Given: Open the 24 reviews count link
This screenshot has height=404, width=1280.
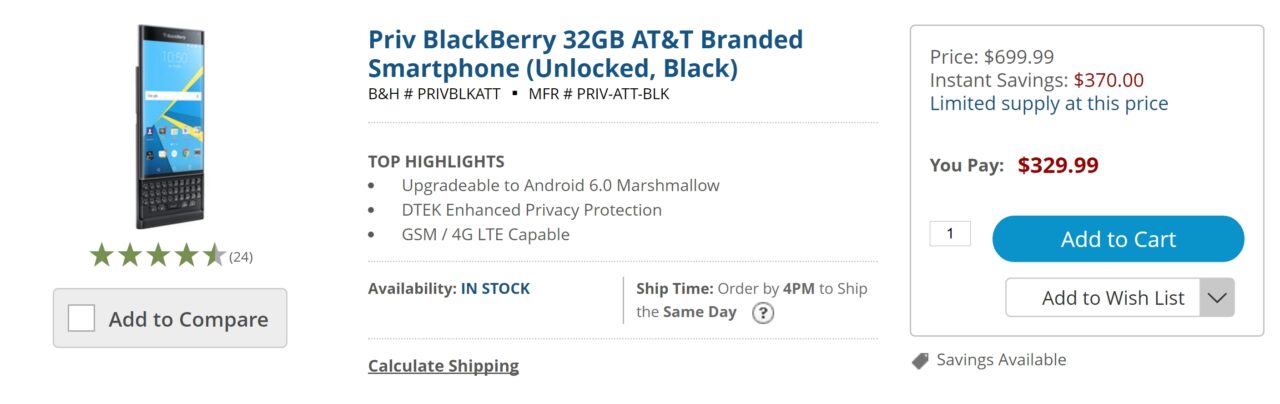Looking at the screenshot, I should [241, 257].
